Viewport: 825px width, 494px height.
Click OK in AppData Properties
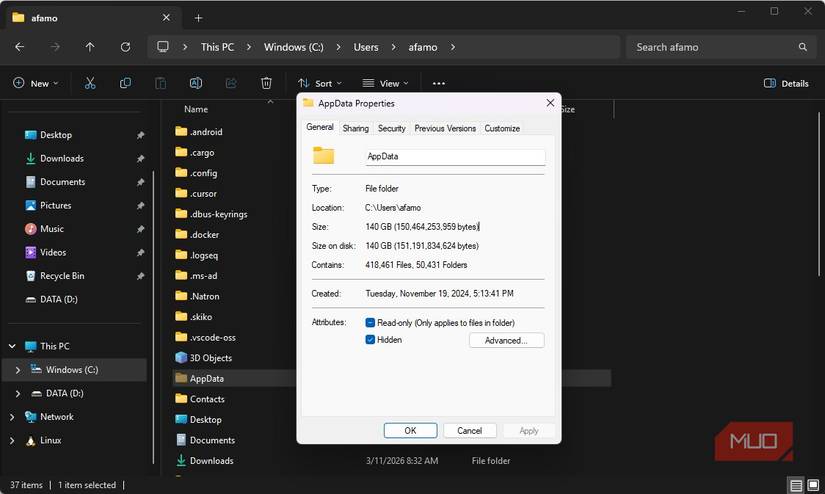pos(410,430)
